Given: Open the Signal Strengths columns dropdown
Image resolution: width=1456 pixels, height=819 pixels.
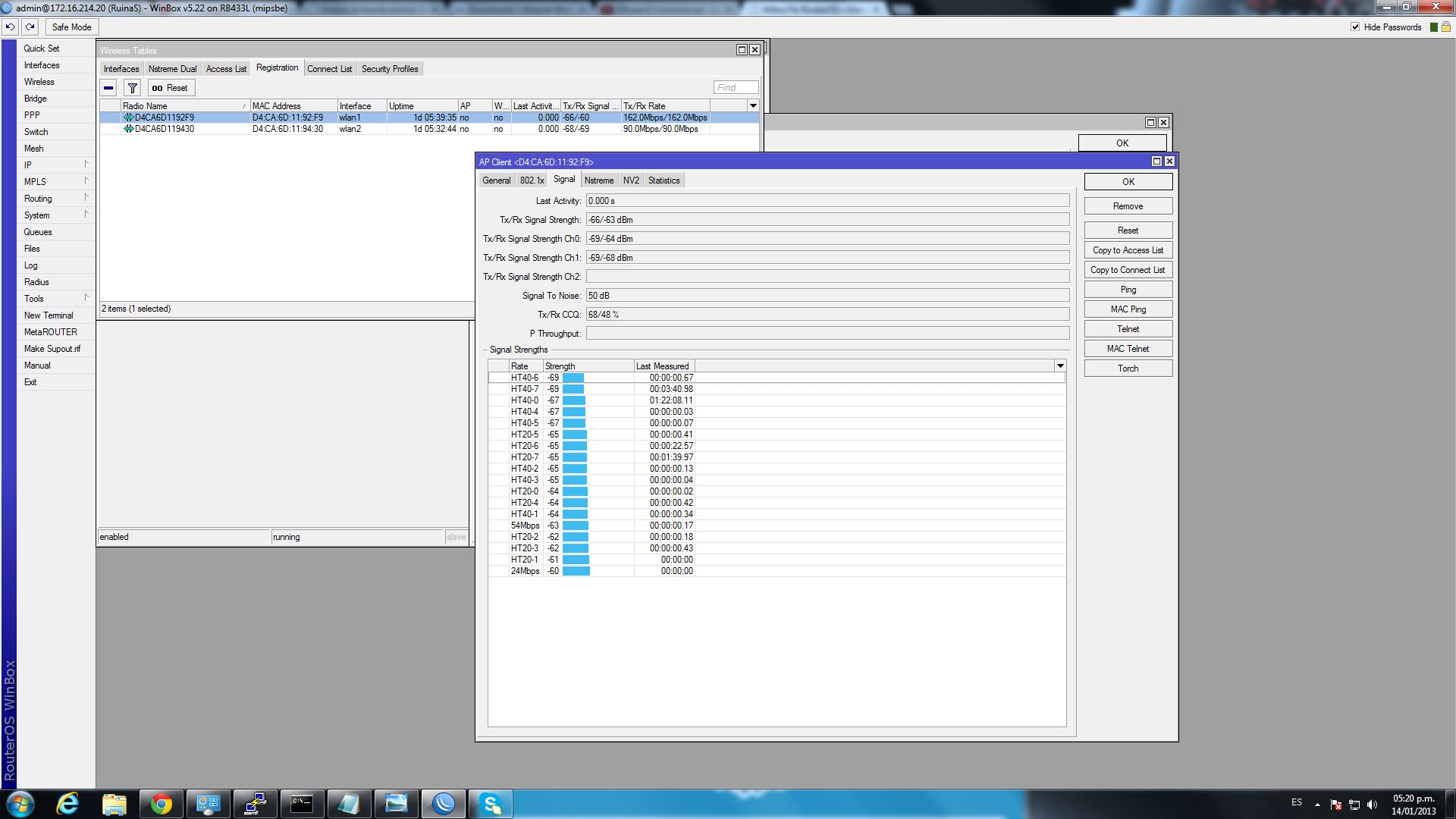Looking at the screenshot, I should (x=1060, y=366).
